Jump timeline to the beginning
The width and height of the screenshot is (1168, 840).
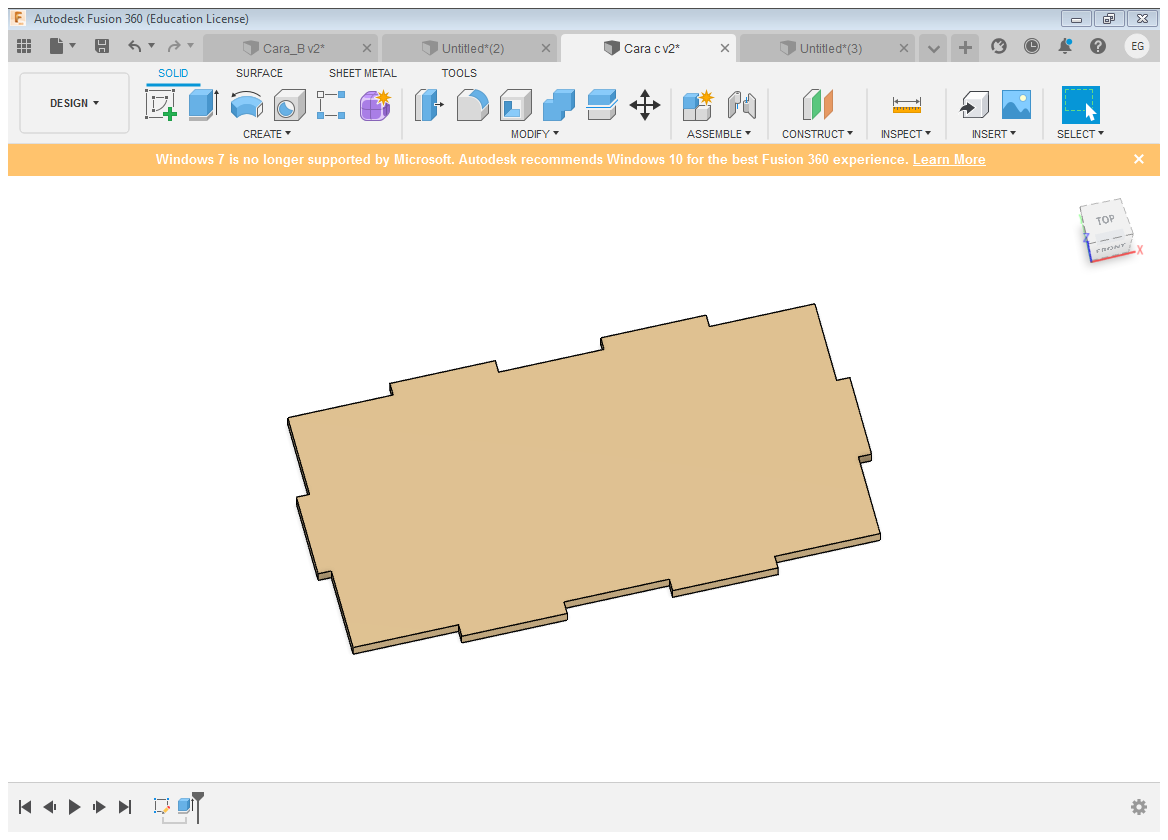coord(25,806)
